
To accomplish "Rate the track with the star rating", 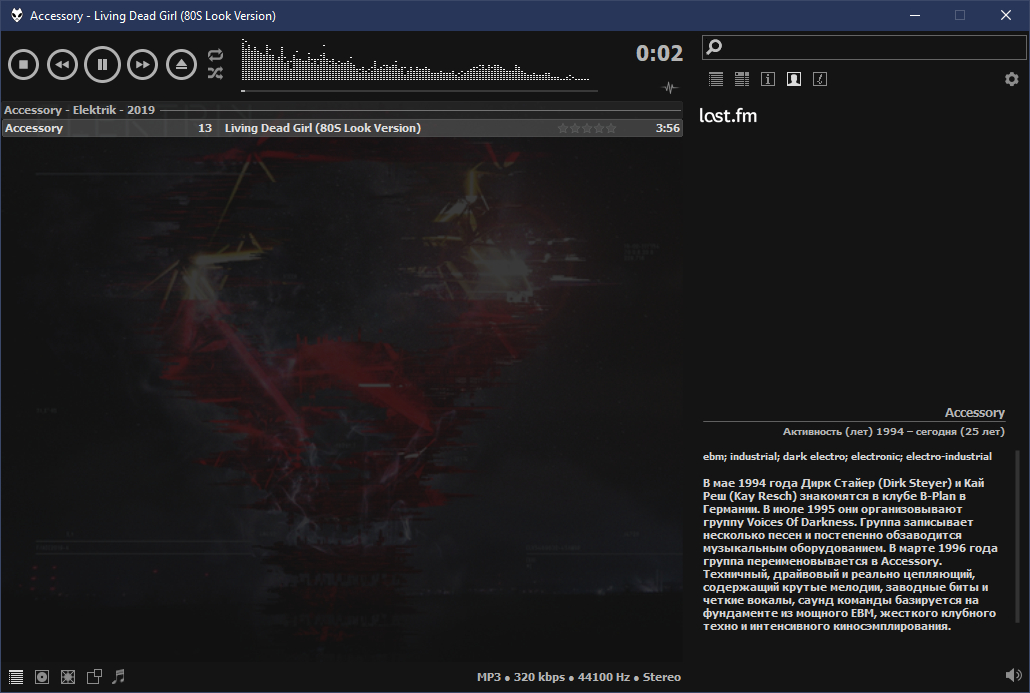I will point(587,128).
